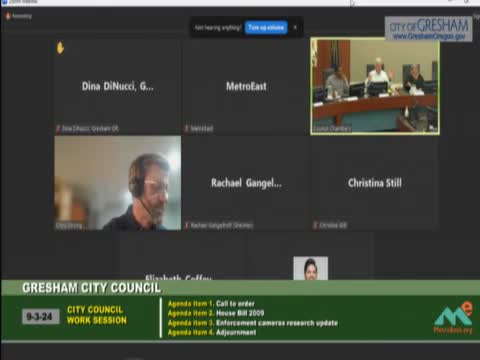Click muted mic icon on MetroEast label
Image resolution: width=480 pixels, height=360 pixels.
point(187,129)
